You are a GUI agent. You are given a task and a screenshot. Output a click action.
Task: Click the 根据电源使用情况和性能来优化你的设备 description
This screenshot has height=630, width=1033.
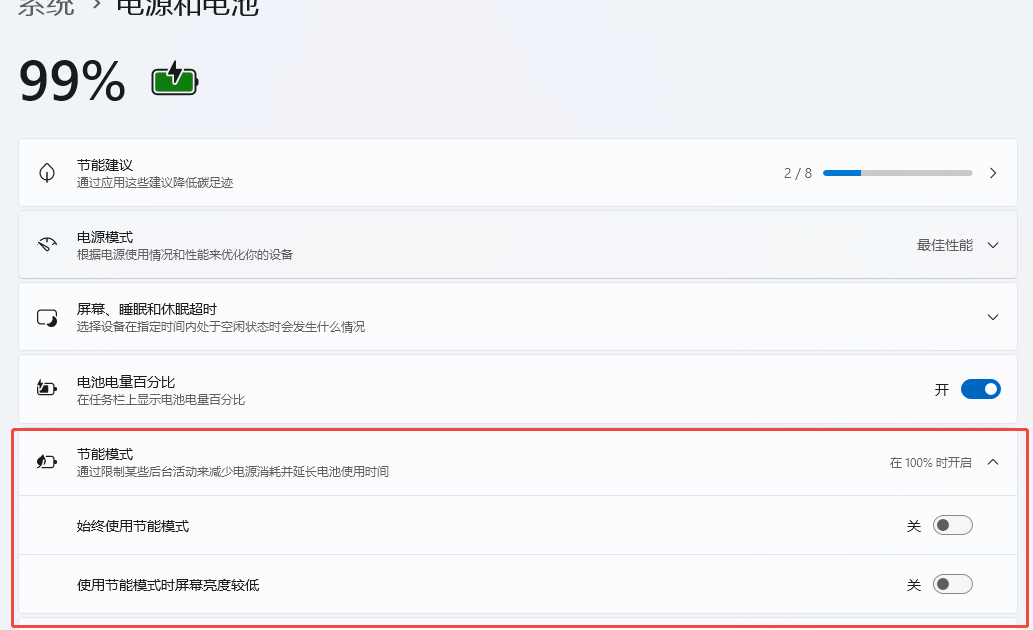tap(184, 254)
